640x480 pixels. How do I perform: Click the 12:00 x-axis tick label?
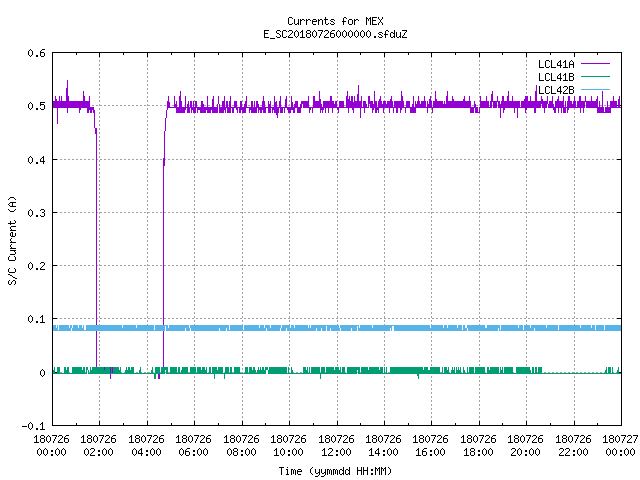pyautogui.click(x=336, y=452)
